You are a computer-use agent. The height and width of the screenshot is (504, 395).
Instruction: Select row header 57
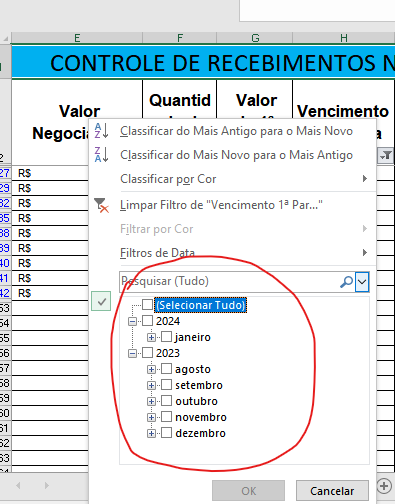point(5,368)
